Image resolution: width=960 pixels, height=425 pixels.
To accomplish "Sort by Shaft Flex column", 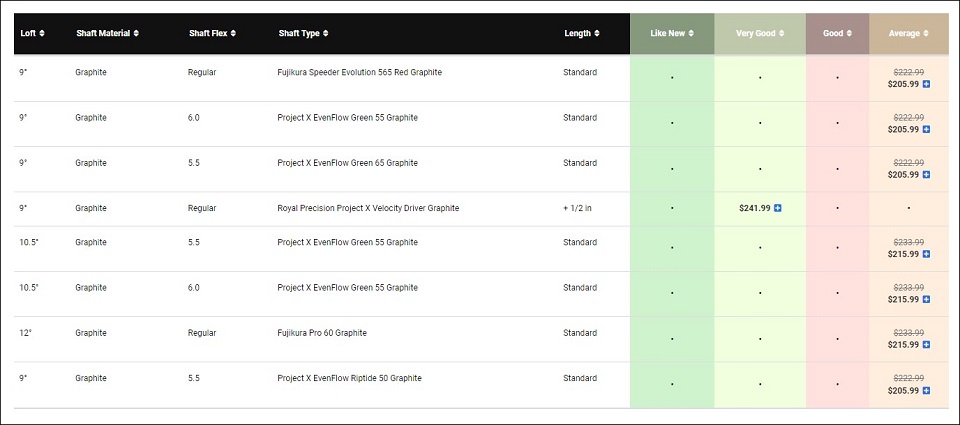I will [212, 33].
